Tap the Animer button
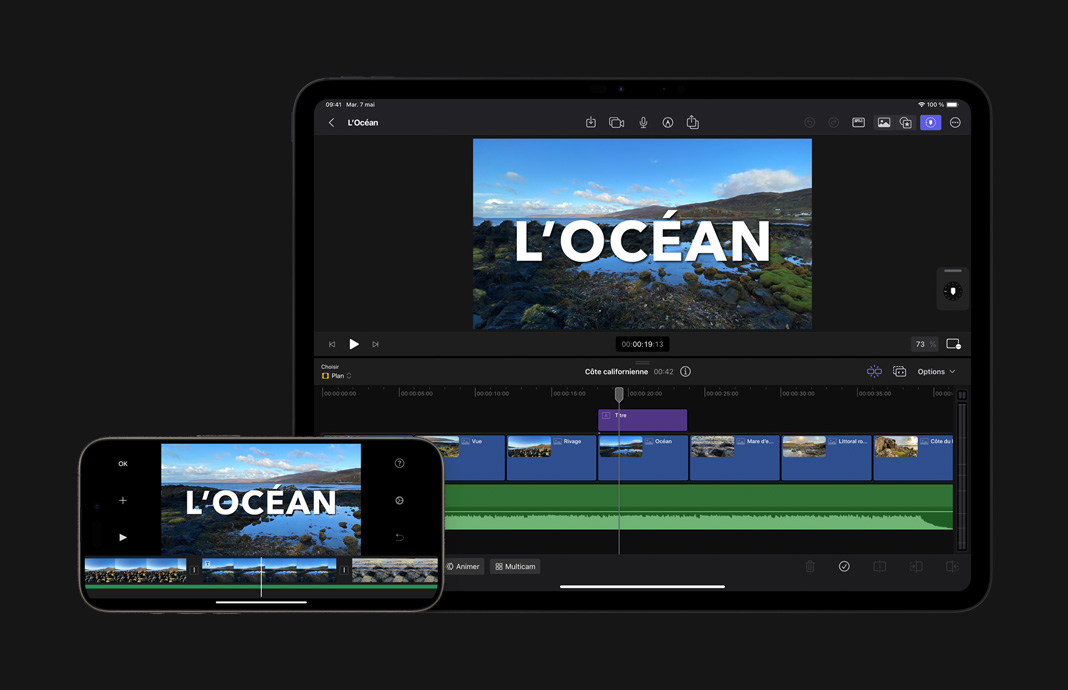The height and width of the screenshot is (690, 1068). (x=464, y=566)
